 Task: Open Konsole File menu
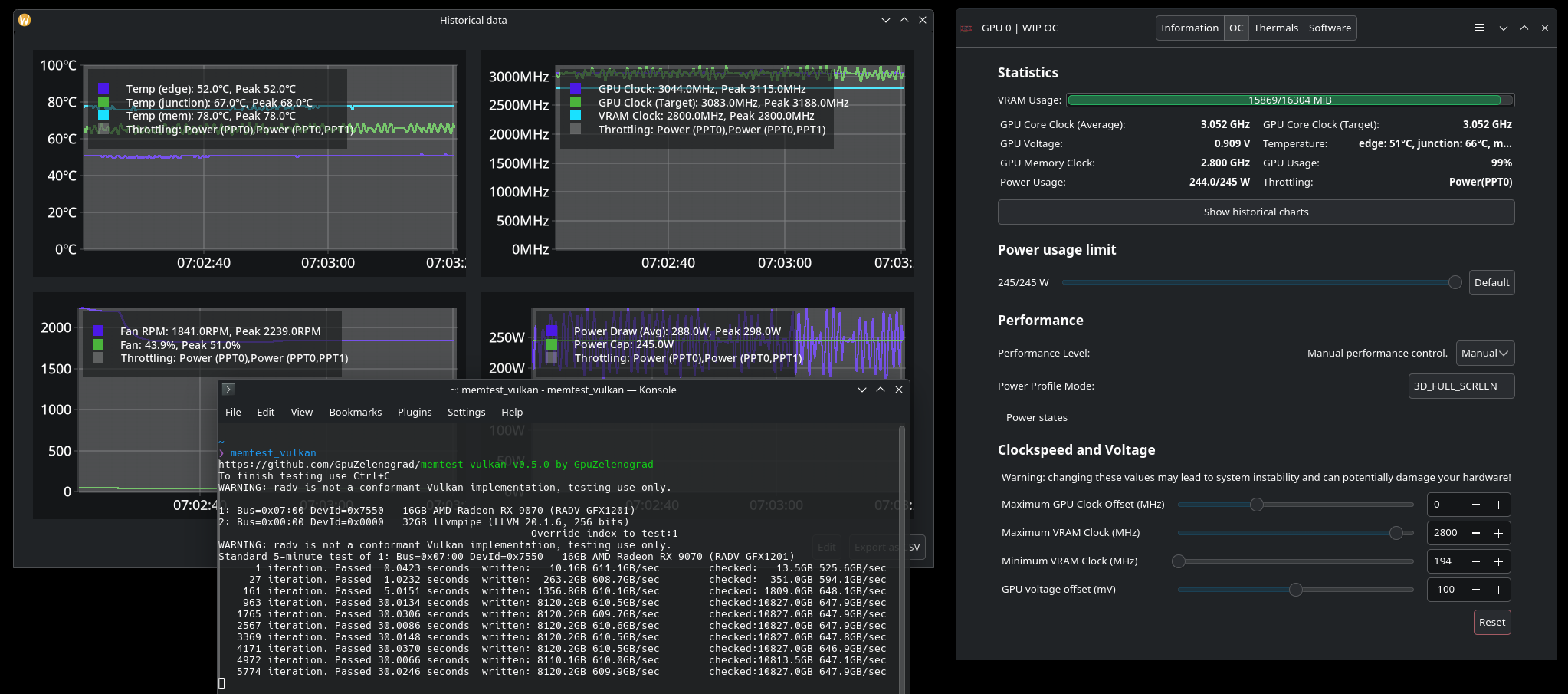(x=233, y=412)
